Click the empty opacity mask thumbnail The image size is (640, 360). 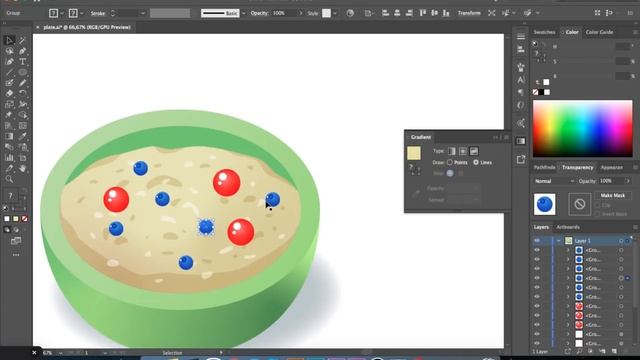click(580, 204)
